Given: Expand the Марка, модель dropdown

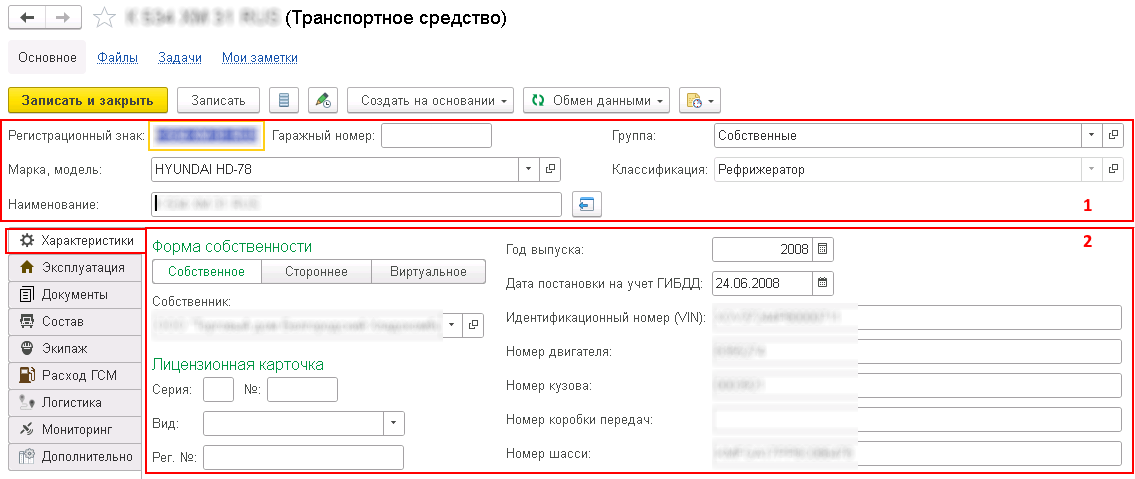Looking at the screenshot, I should (529, 169).
